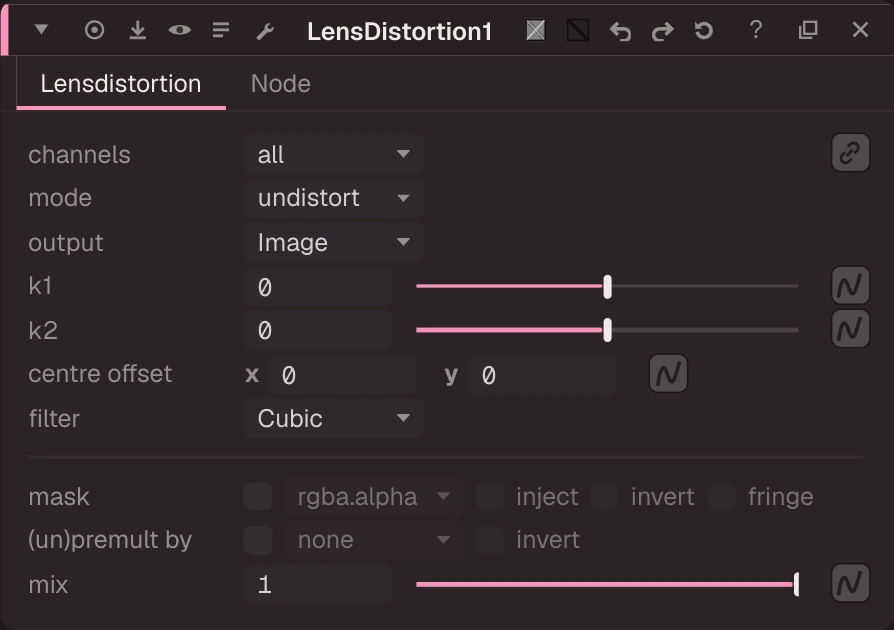Click the center-node target icon in the header
Viewport: 894px width, 630px height.
point(95,30)
